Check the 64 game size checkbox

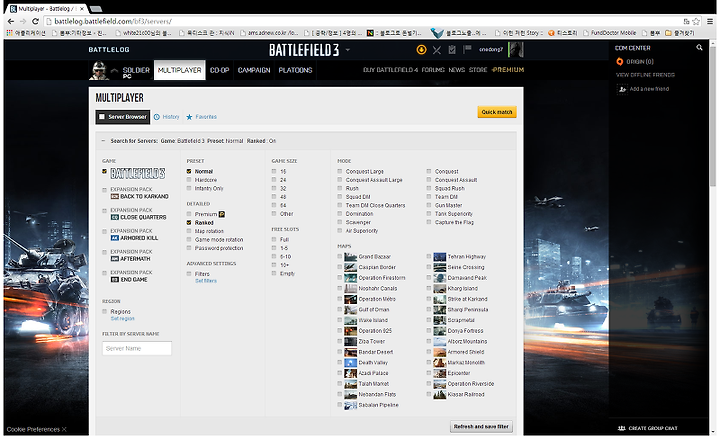pyautogui.click(x=274, y=205)
